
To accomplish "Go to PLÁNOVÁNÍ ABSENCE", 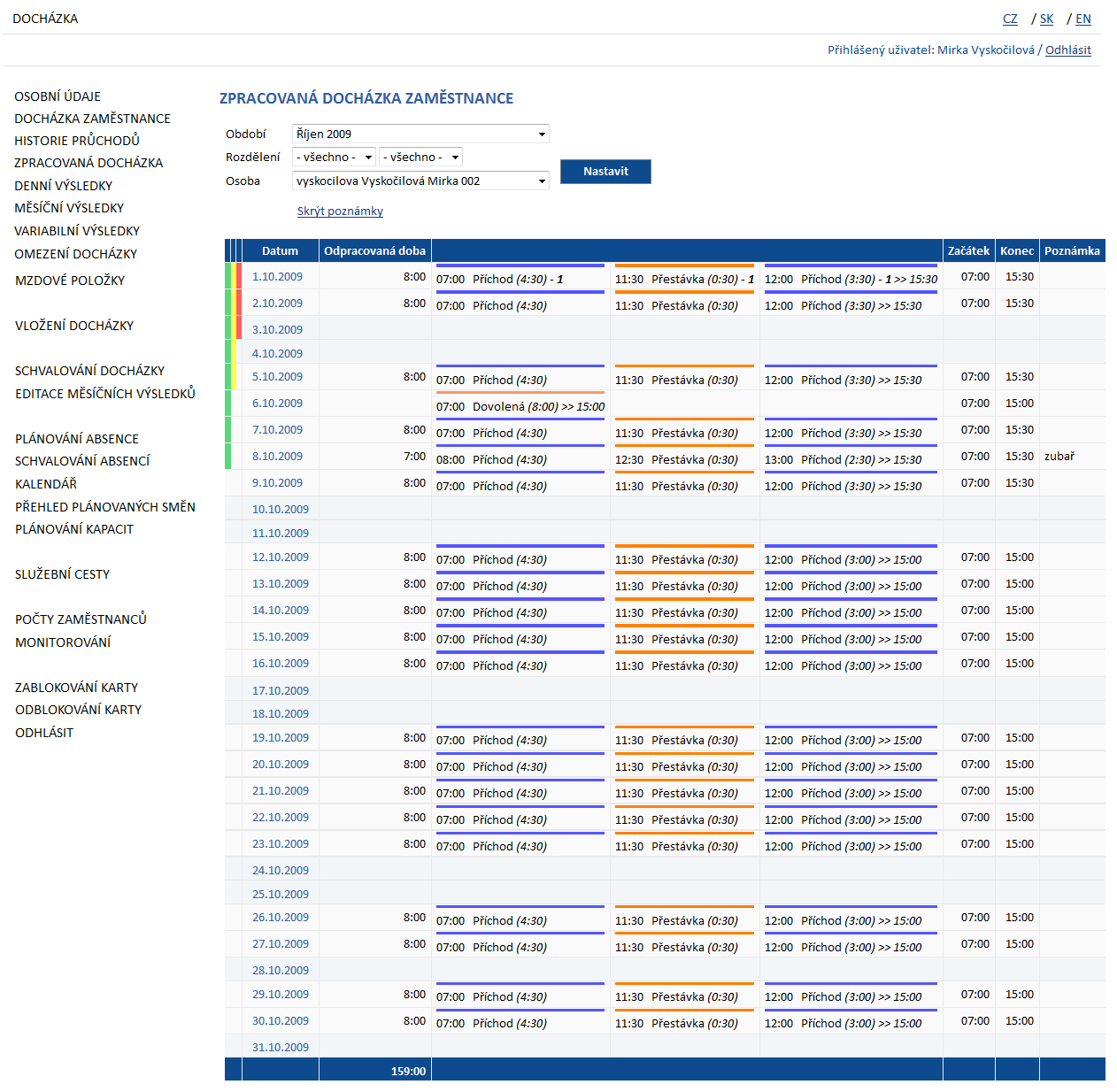I will point(77,439).
